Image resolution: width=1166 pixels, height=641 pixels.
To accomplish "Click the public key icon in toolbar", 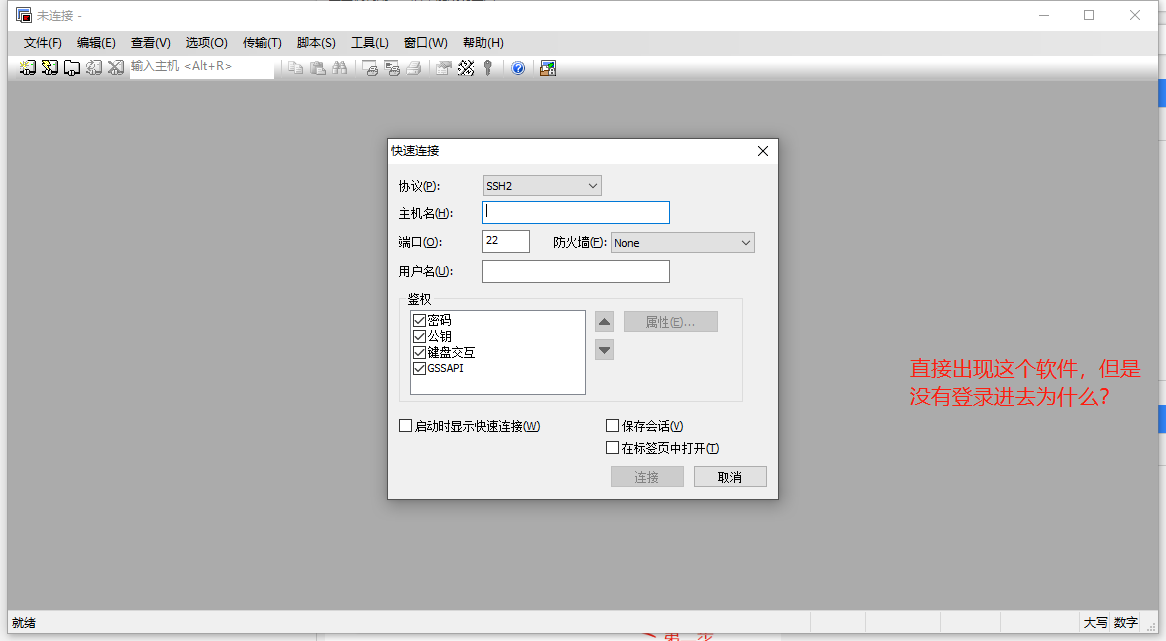I will click(x=488, y=68).
